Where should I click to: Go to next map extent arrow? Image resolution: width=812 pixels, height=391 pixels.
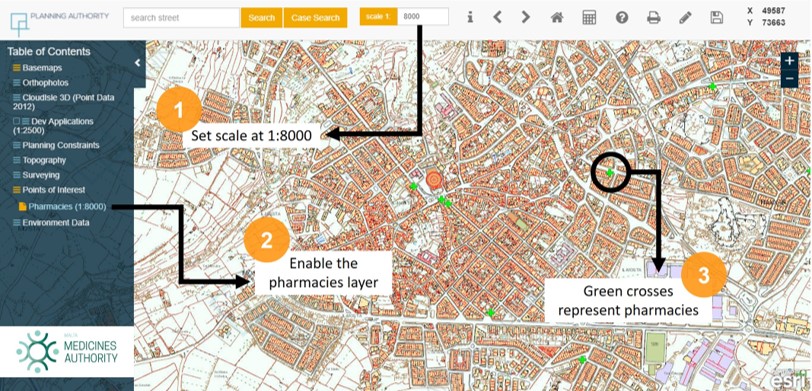point(526,17)
